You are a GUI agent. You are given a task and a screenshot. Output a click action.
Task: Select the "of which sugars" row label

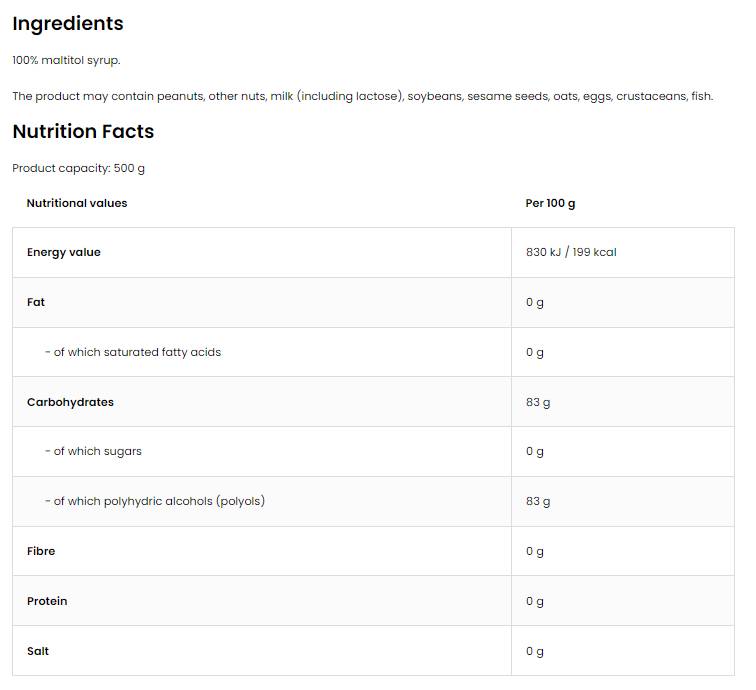pyautogui.click(x=93, y=451)
